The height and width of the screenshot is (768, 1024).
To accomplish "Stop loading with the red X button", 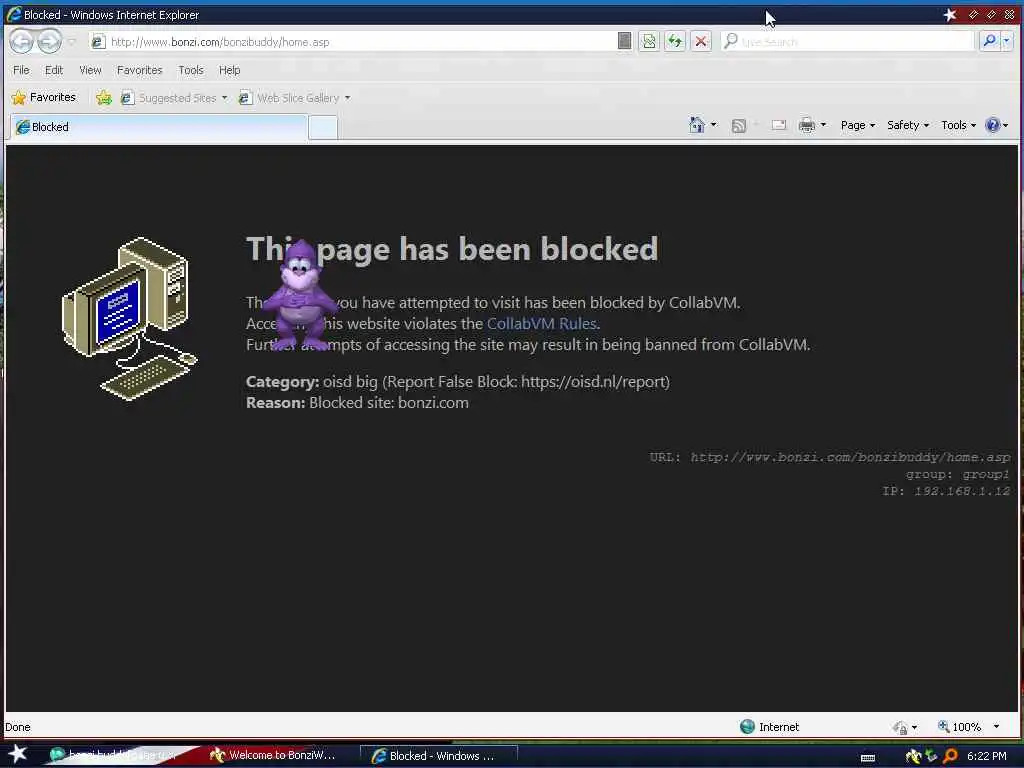I will point(701,42).
